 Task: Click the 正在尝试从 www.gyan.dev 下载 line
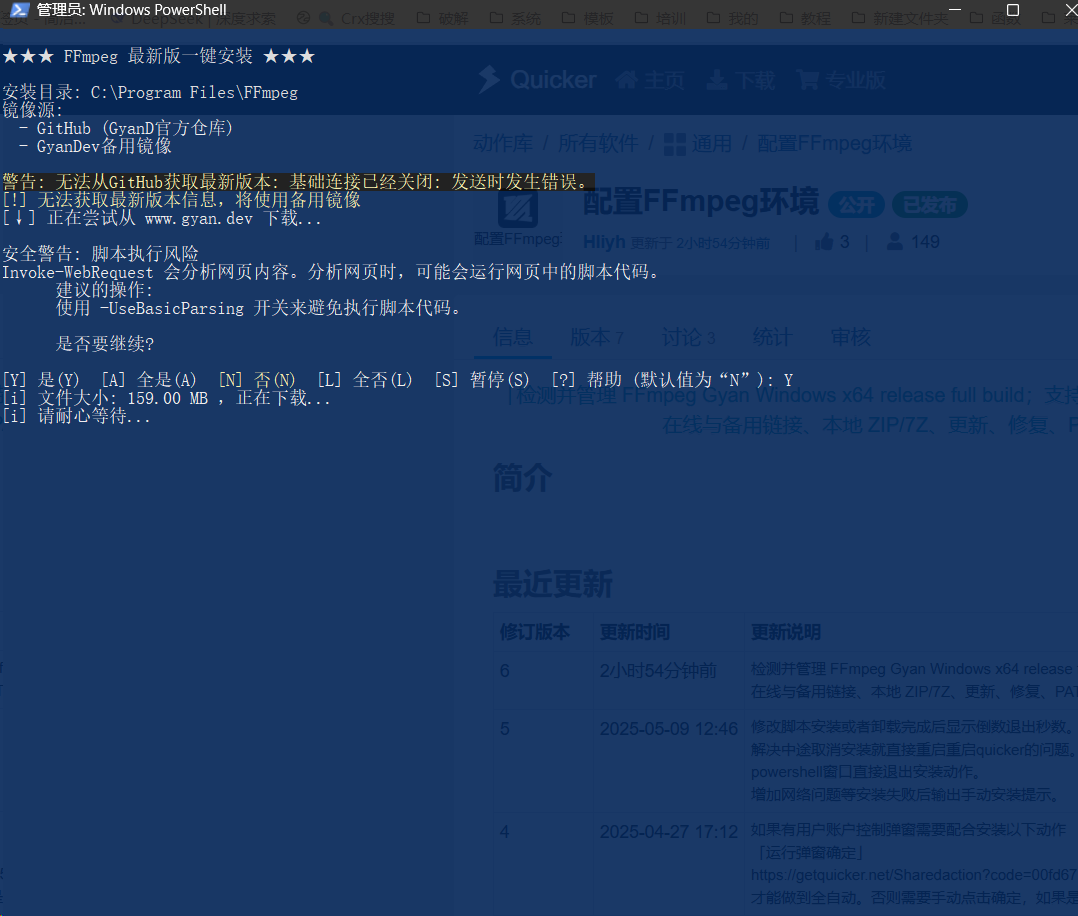coord(162,219)
